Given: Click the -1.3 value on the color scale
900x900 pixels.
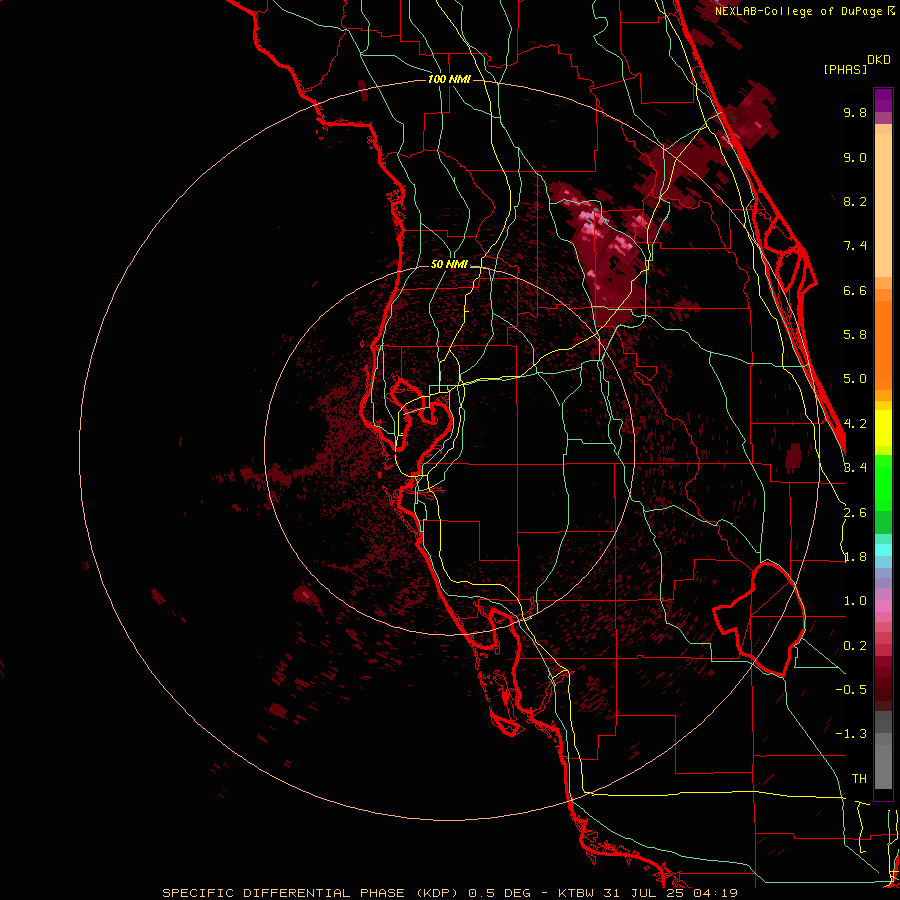Looking at the screenshot, I should coord(851,734).
